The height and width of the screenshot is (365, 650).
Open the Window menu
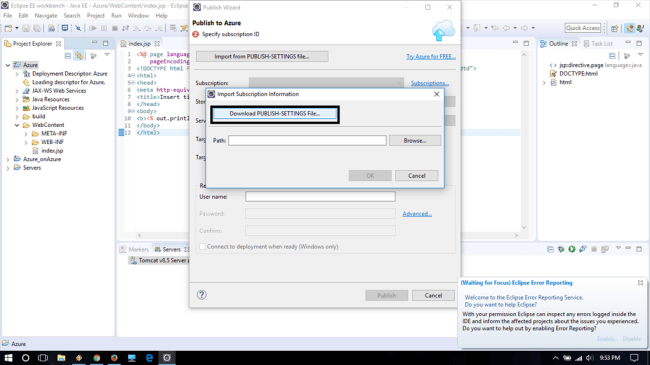[x=138, y=16]
